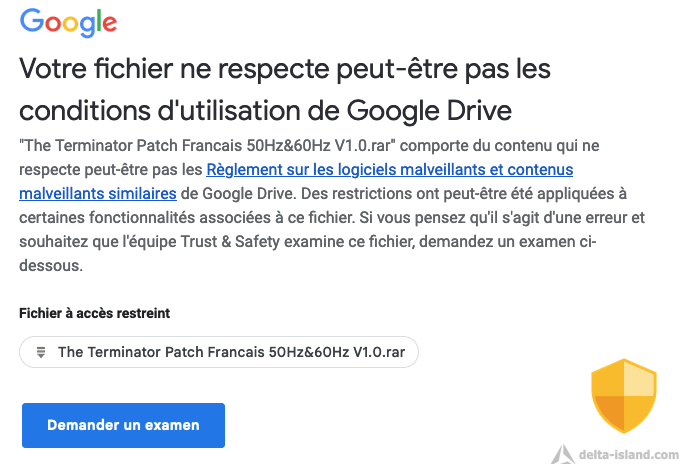Open the 'Règlement sur les logiciels malveillants' link
The image size is (682, 464).
[390, 170]
